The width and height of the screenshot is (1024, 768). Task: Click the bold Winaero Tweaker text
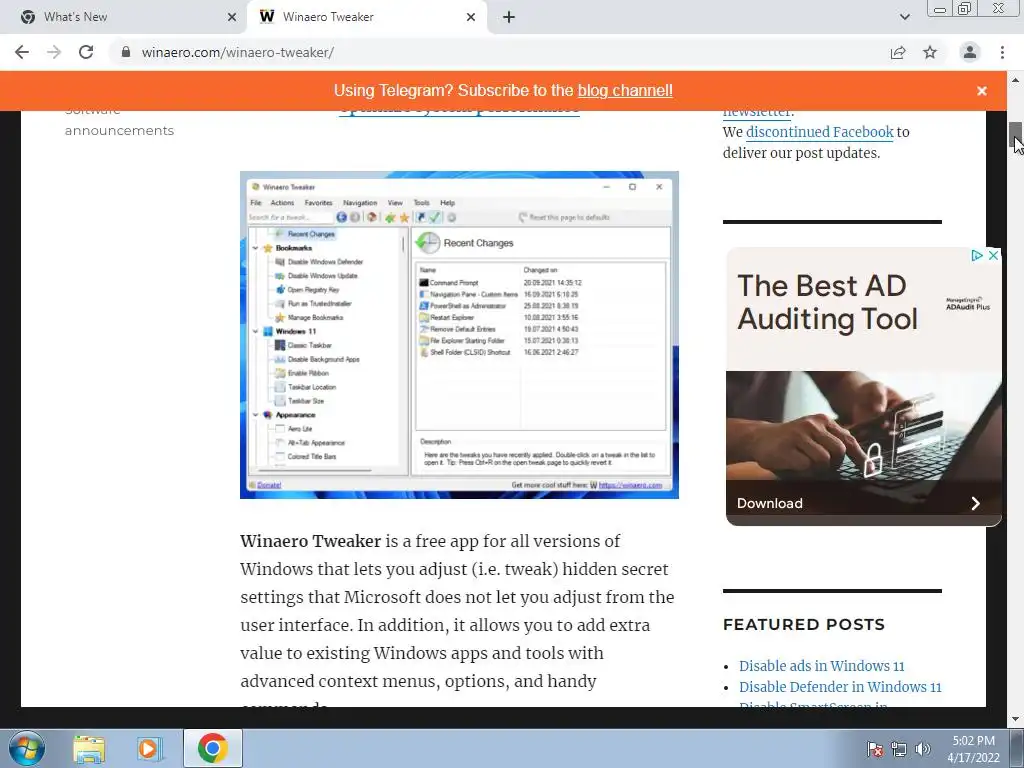pos(310,541)
